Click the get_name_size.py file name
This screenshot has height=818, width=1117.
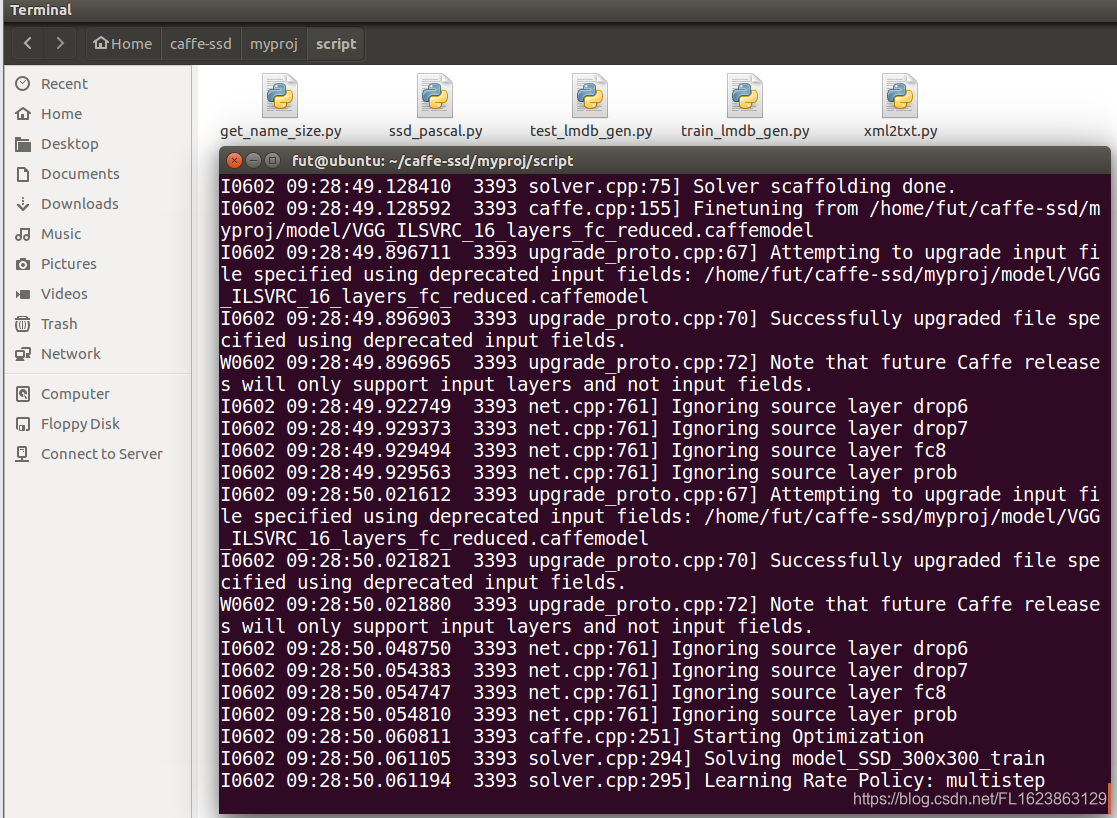point(281,131)
